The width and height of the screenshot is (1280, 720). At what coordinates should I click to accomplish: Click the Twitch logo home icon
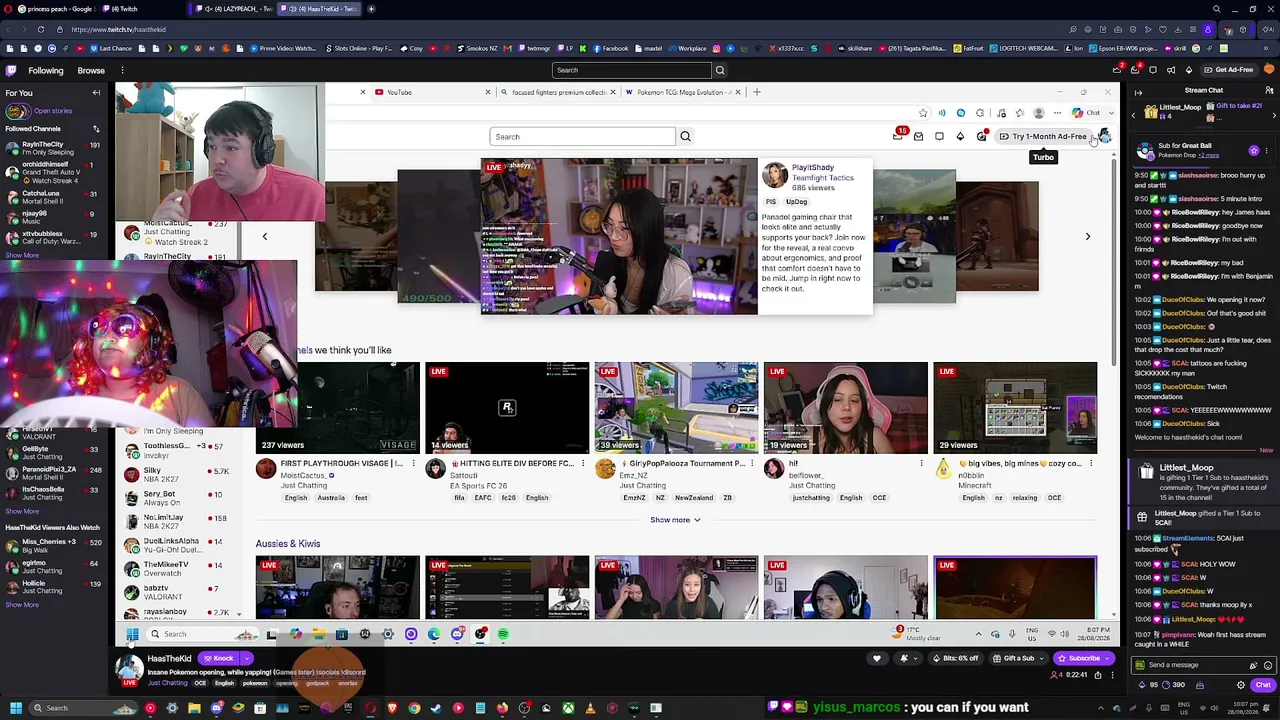point(11,70)
